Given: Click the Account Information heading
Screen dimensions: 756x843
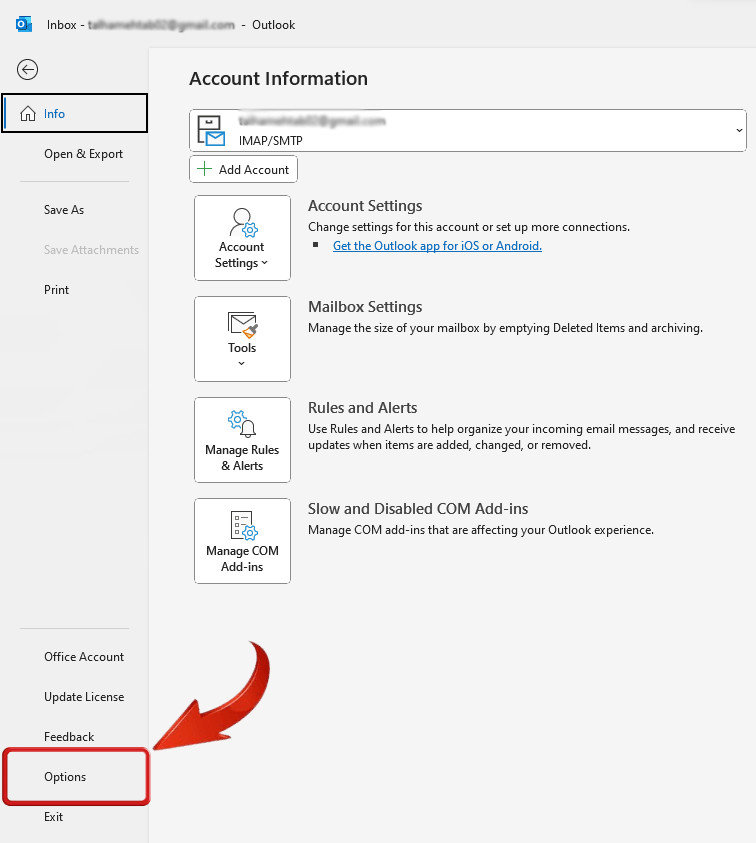Looking at the screenshot, I should pos(279,78).
